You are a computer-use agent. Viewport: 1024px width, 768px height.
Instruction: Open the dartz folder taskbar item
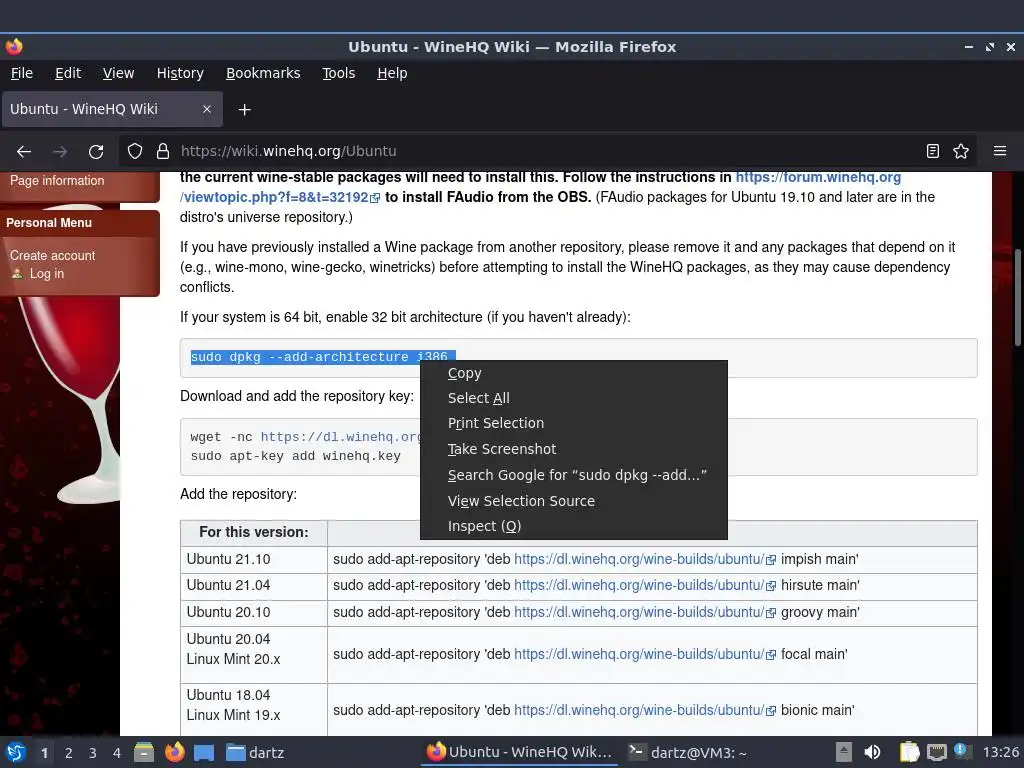click(255, 752)
